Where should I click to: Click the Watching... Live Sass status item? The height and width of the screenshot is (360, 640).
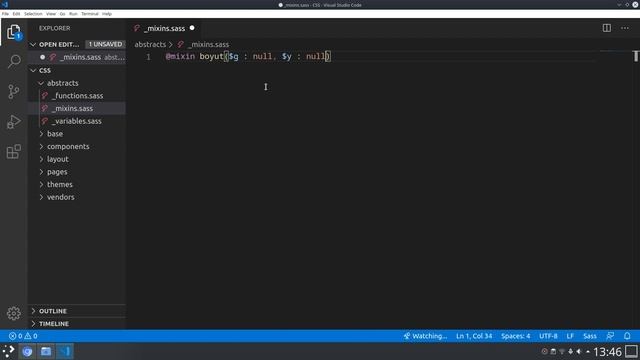[x=425, y=336]
